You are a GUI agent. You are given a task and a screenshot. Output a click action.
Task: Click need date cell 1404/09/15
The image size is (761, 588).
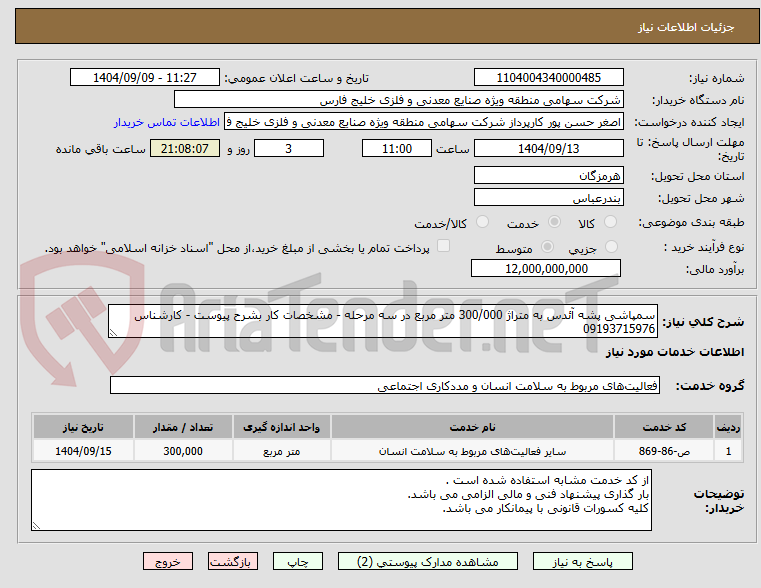pos(83,451)
